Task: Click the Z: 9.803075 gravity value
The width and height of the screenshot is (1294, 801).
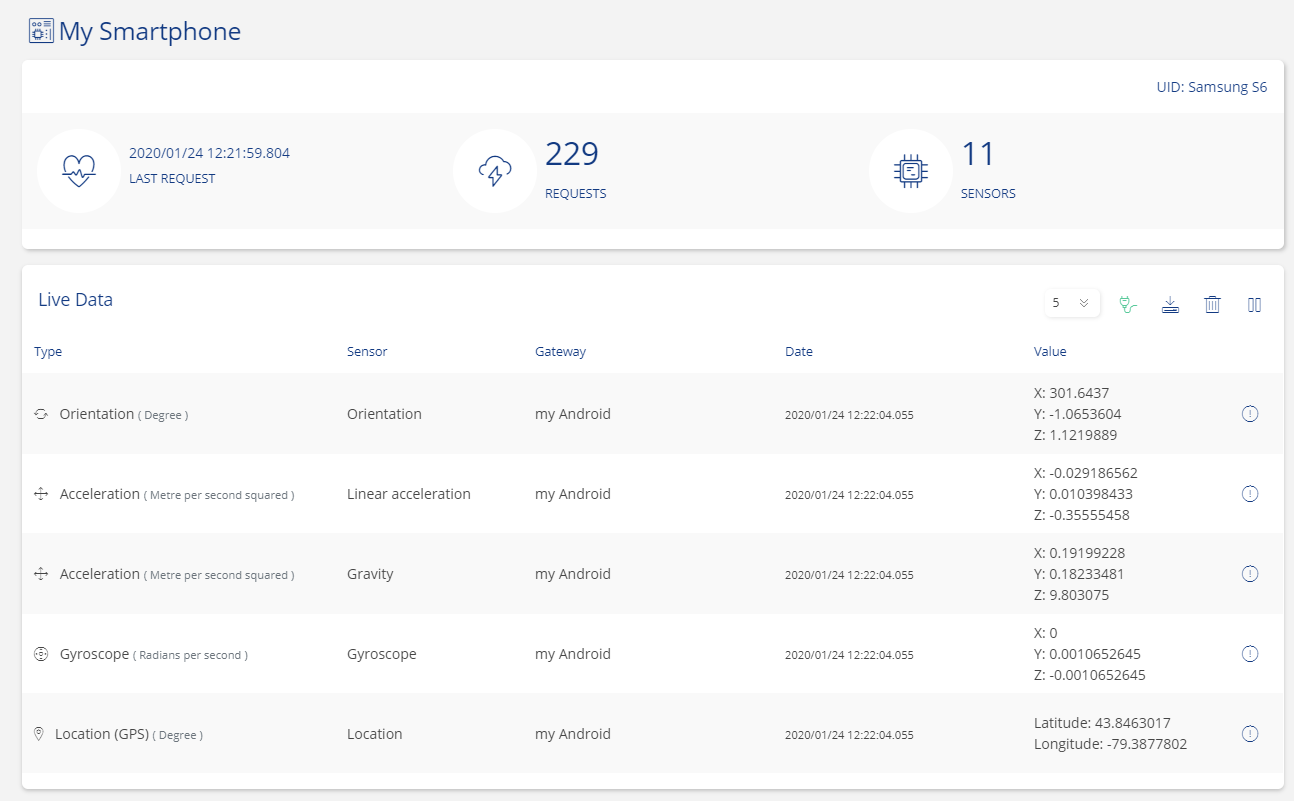Action: click(x=1071, y=595)
